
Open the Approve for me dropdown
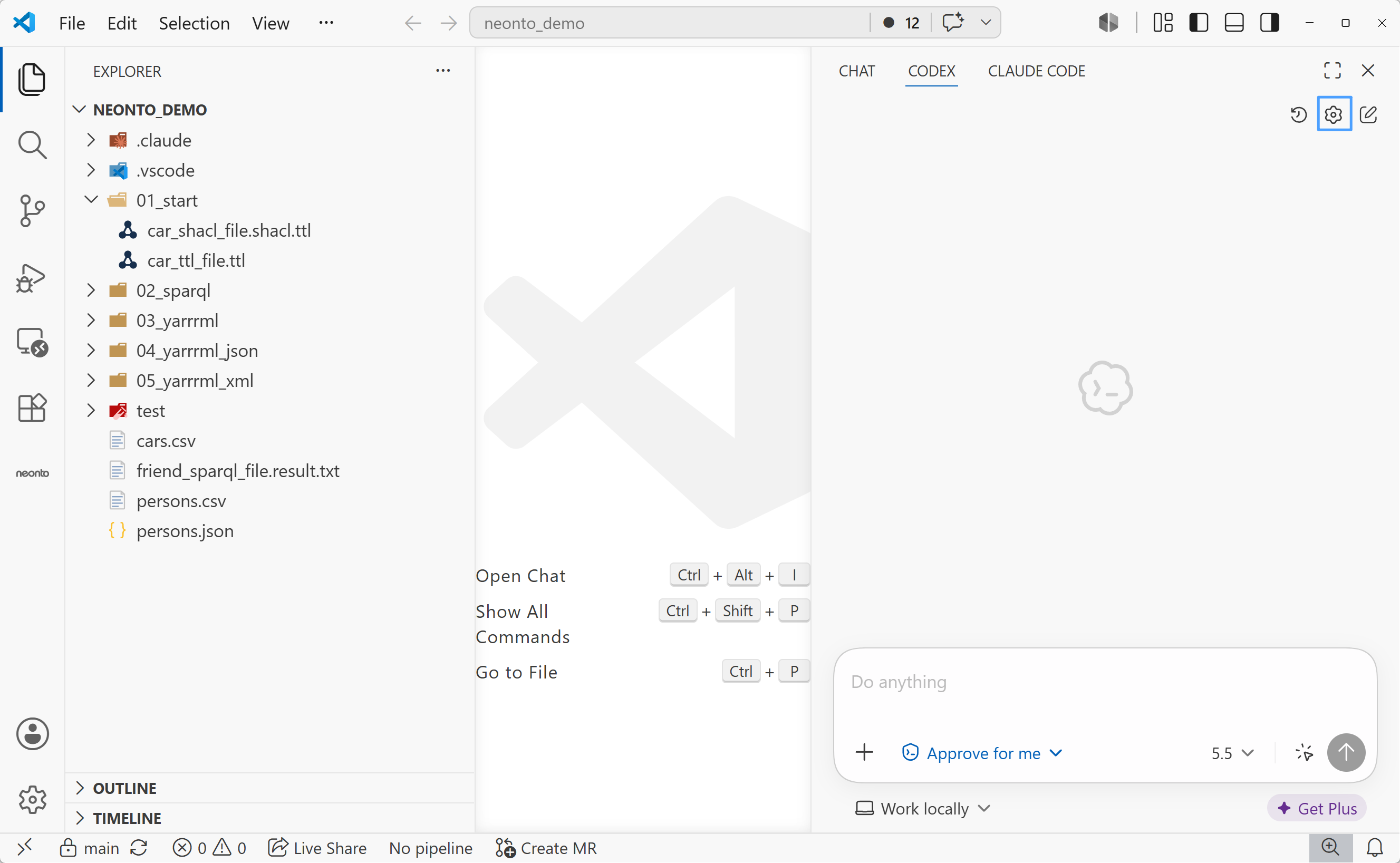[x=982, y=753]
